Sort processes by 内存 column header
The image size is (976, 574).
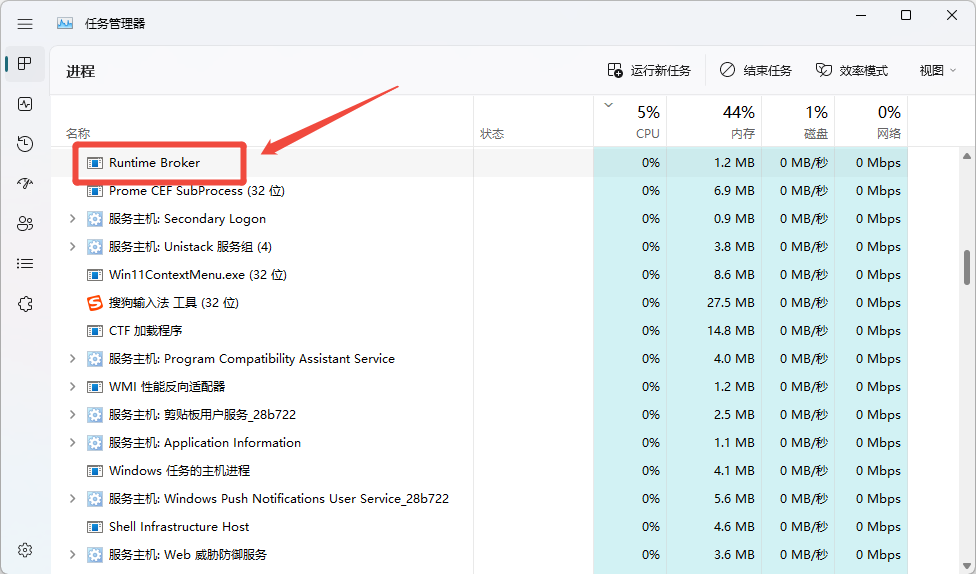tap(714, 121)
